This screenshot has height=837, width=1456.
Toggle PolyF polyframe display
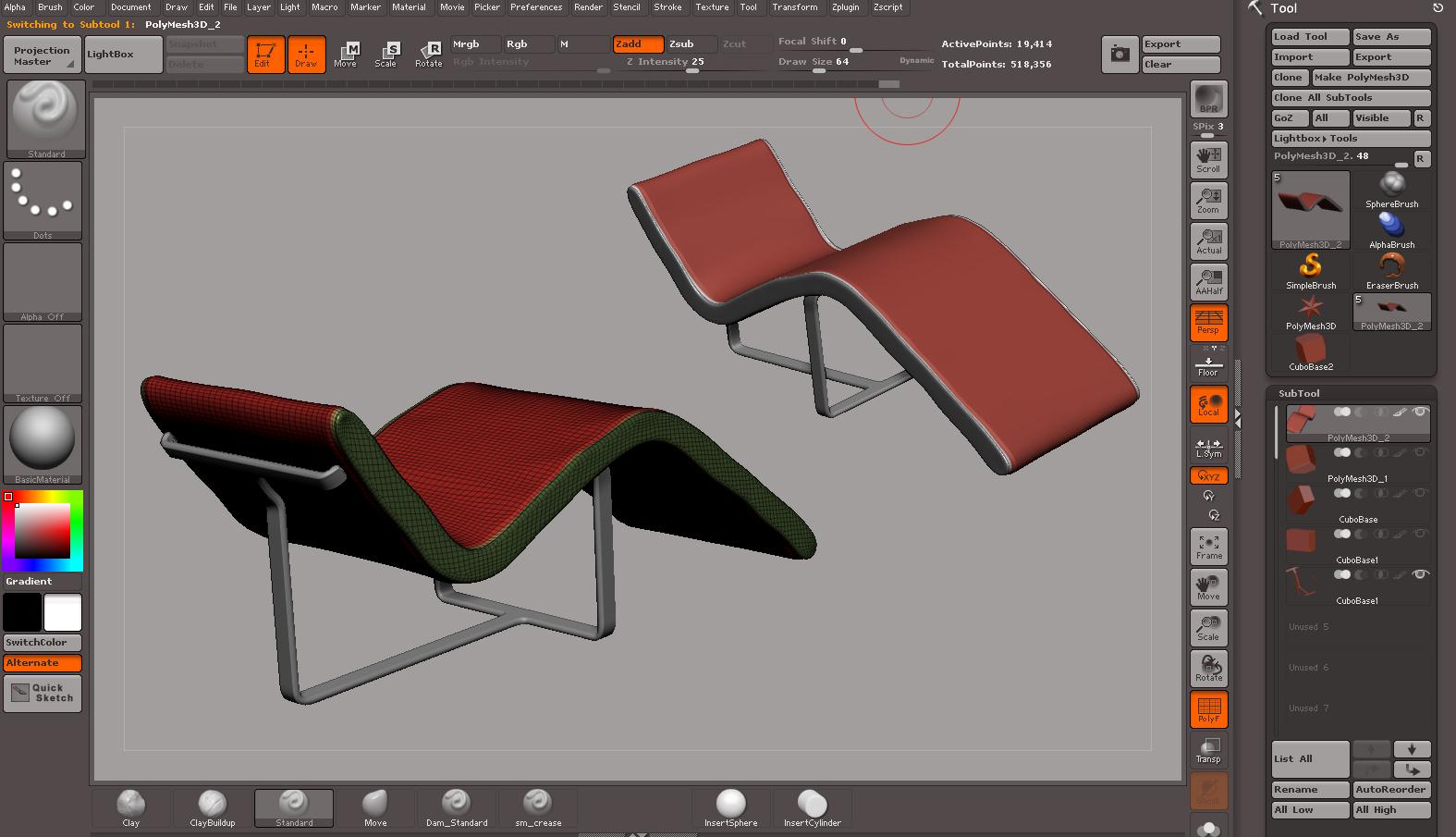[x=1208, y=709]
